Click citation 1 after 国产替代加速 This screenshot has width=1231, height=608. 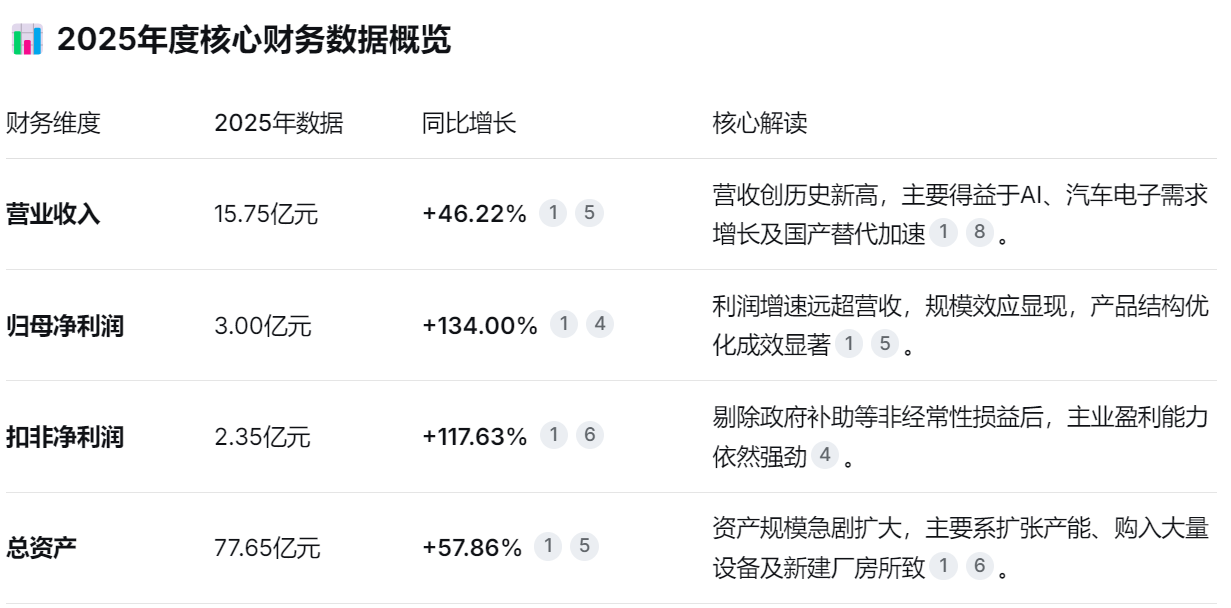[x=943, y=234]
